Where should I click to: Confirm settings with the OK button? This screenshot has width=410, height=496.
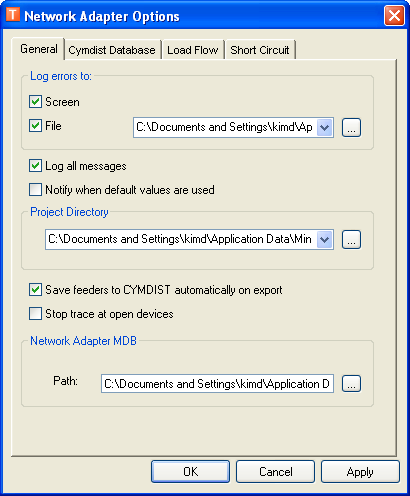pyautogui.click(x=190, y=472)
